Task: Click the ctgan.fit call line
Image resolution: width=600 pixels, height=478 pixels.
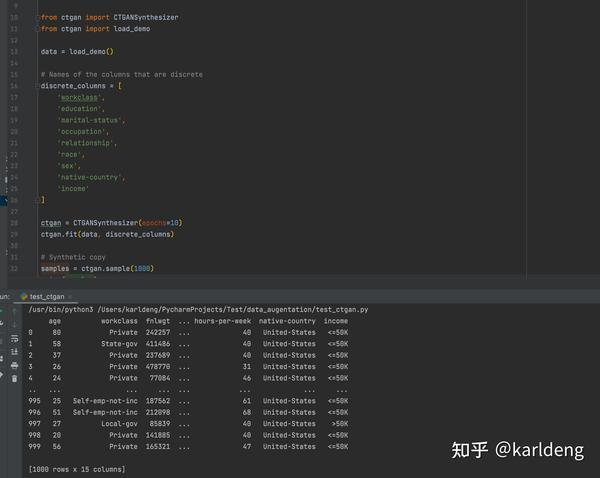Action: [x=108, y=234]
